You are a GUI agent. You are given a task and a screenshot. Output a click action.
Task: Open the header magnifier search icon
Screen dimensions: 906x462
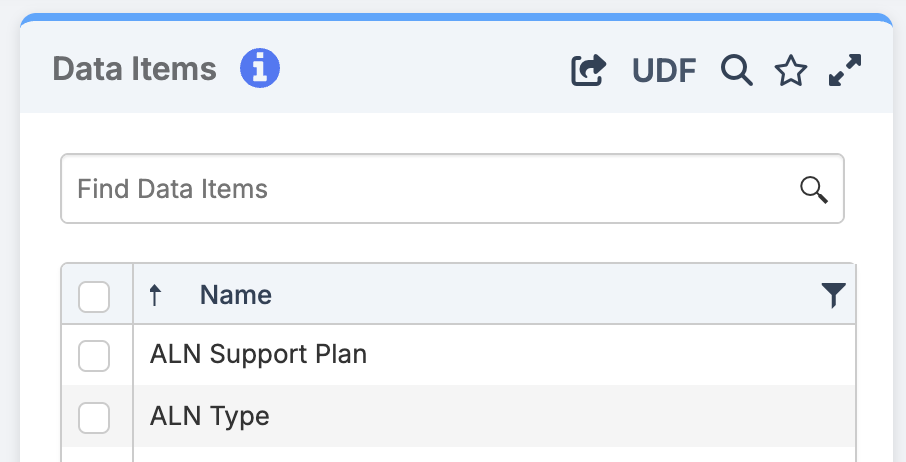point(737,70)
